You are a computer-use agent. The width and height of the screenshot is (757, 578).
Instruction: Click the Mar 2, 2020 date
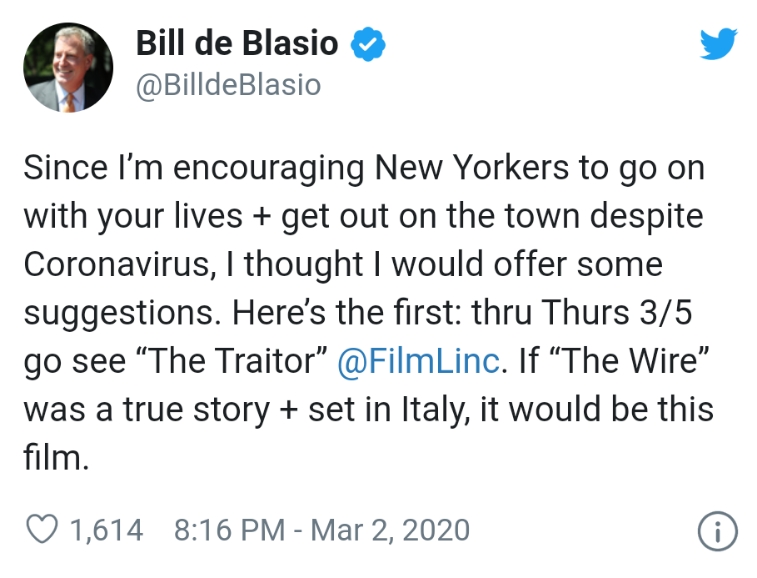click(390, 530)
